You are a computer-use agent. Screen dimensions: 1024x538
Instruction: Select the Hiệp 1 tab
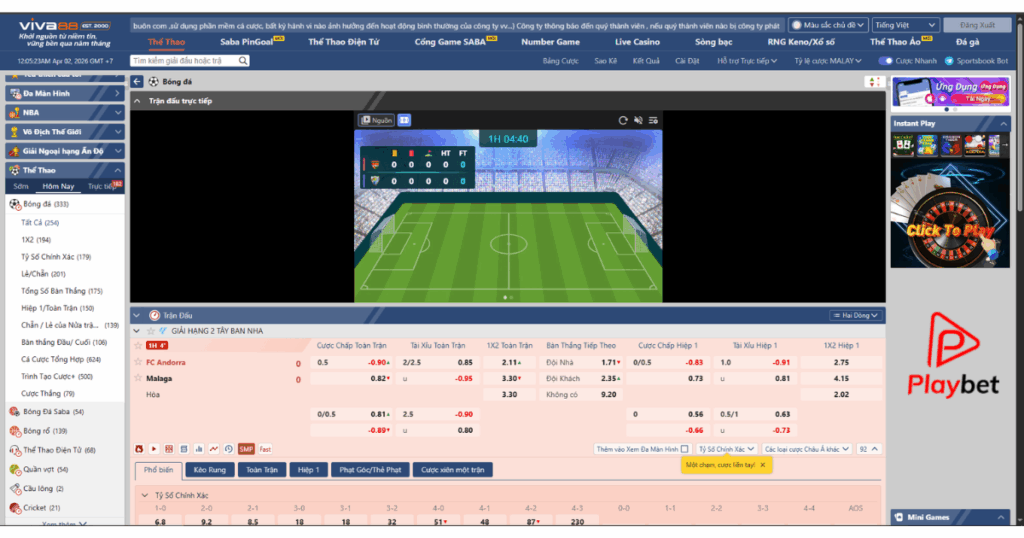[308, 470]
